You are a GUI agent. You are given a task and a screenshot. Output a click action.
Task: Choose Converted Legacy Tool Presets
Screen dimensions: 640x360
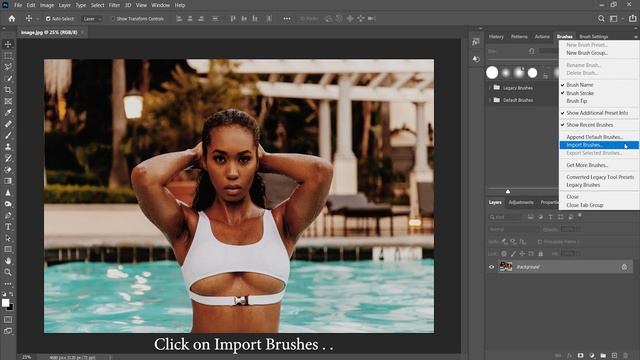pos(599,177)
